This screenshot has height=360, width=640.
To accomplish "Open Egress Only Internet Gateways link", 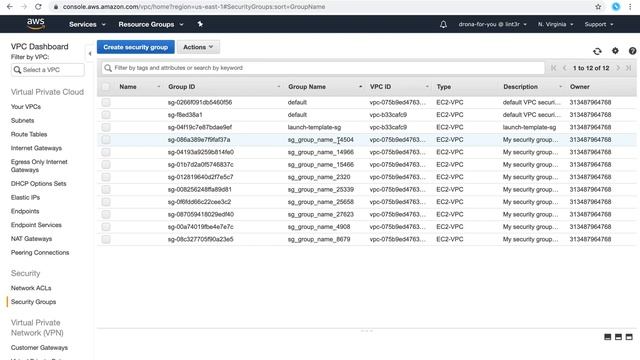I will [x=39, y=166].
